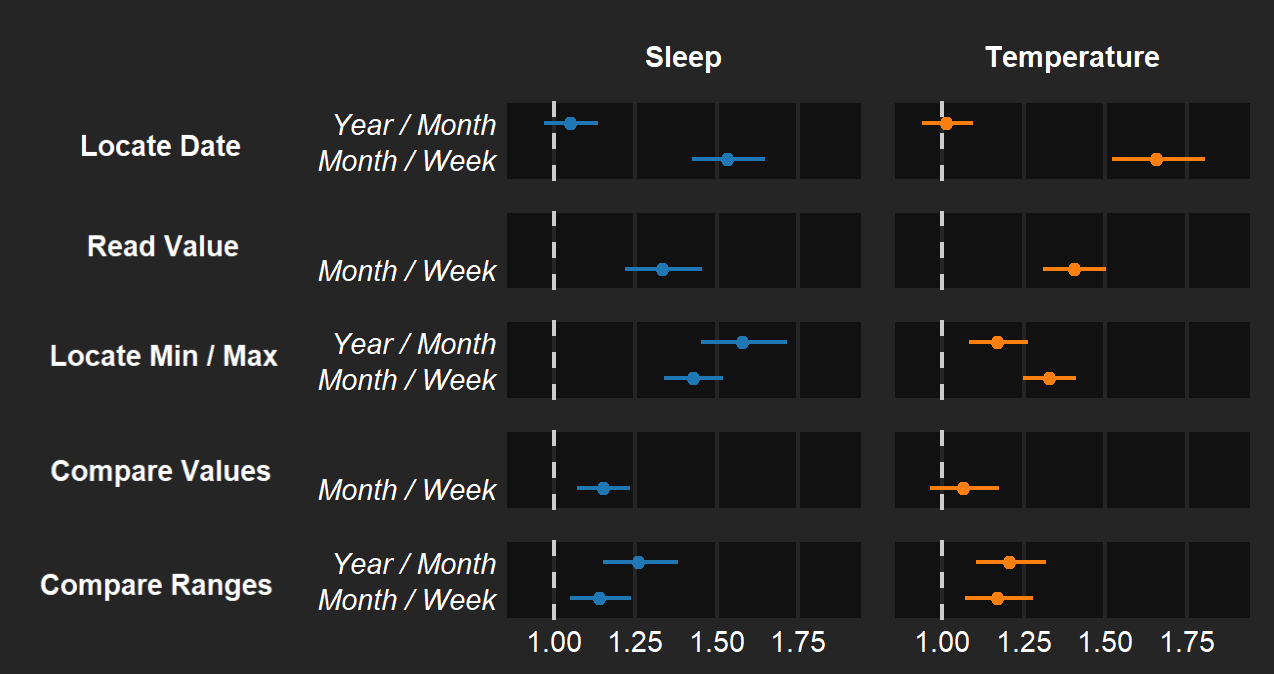Select the Read Value row label
This screenshot has width=1274, height=674.
pyautogui.click(x=163, y=246)
